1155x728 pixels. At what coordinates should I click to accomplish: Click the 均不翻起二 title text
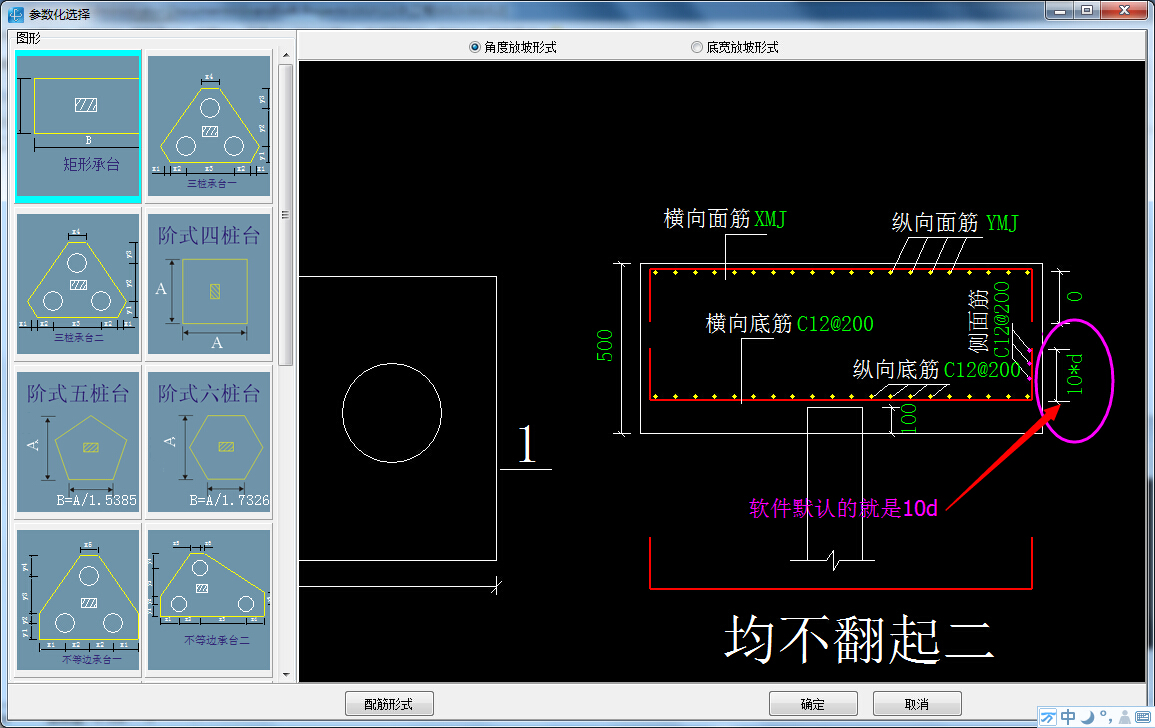[859, 639]
